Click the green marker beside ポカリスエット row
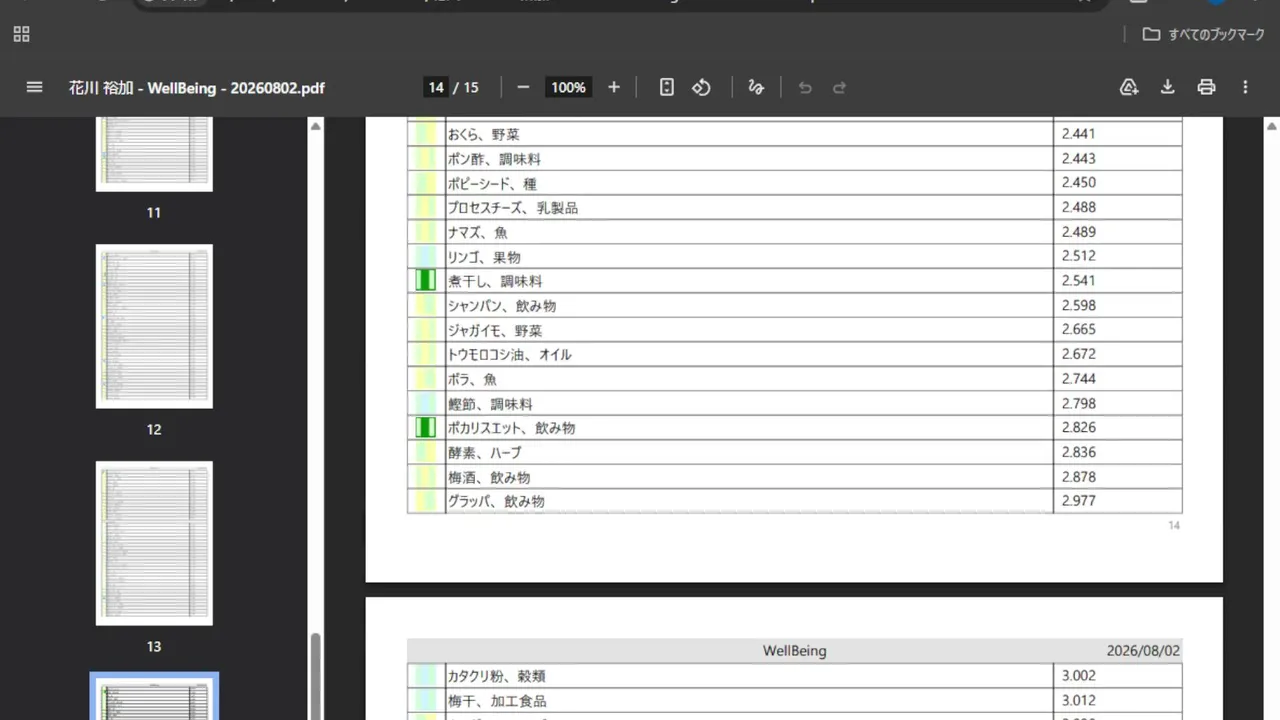 click(426, 428)
